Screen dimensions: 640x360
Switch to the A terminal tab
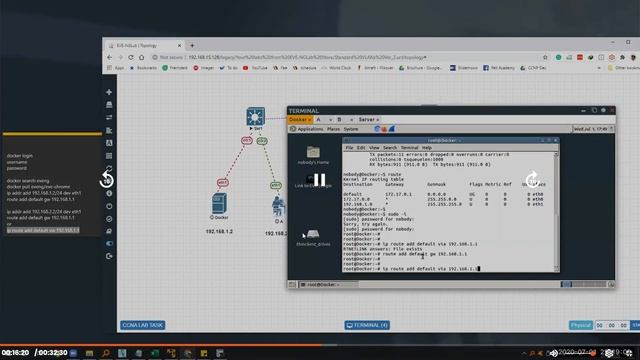[324, 120]
